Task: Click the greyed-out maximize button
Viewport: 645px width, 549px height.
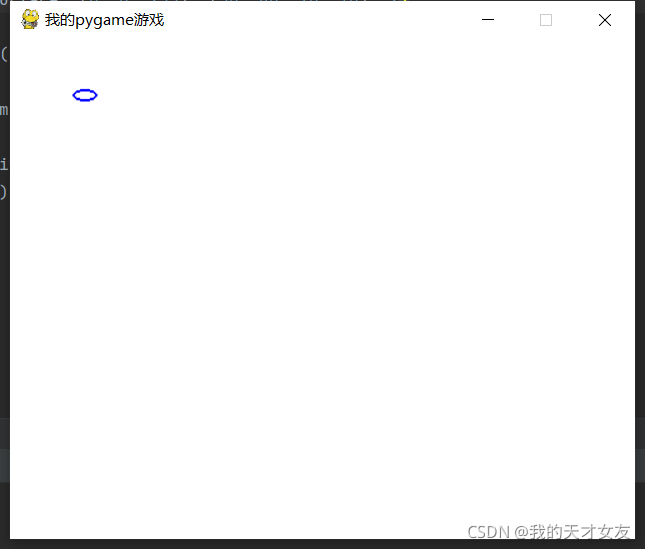Action: click(x=546, y=20)
